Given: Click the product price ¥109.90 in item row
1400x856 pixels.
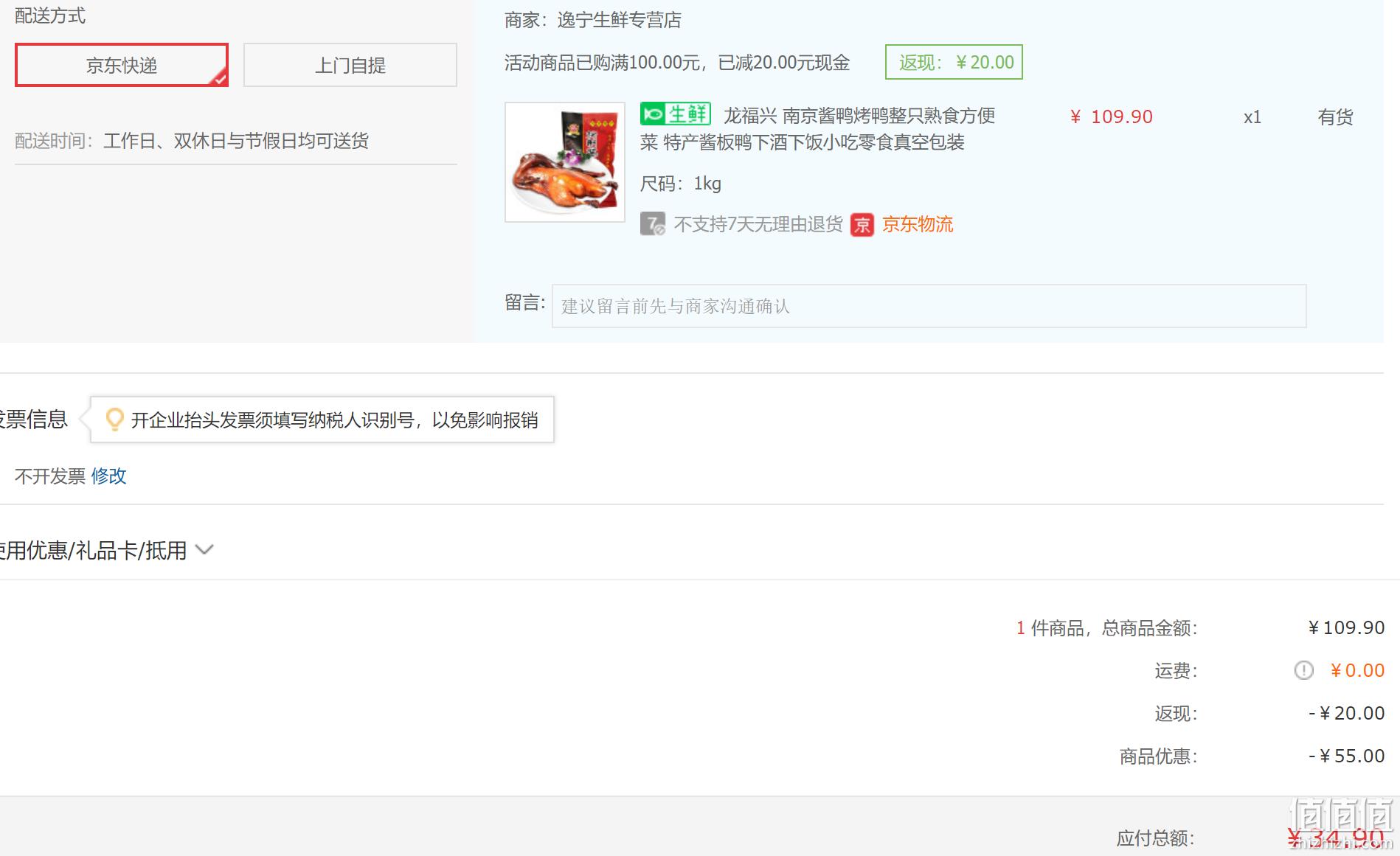Looking at the screenshot, I should pos(1112,116).
